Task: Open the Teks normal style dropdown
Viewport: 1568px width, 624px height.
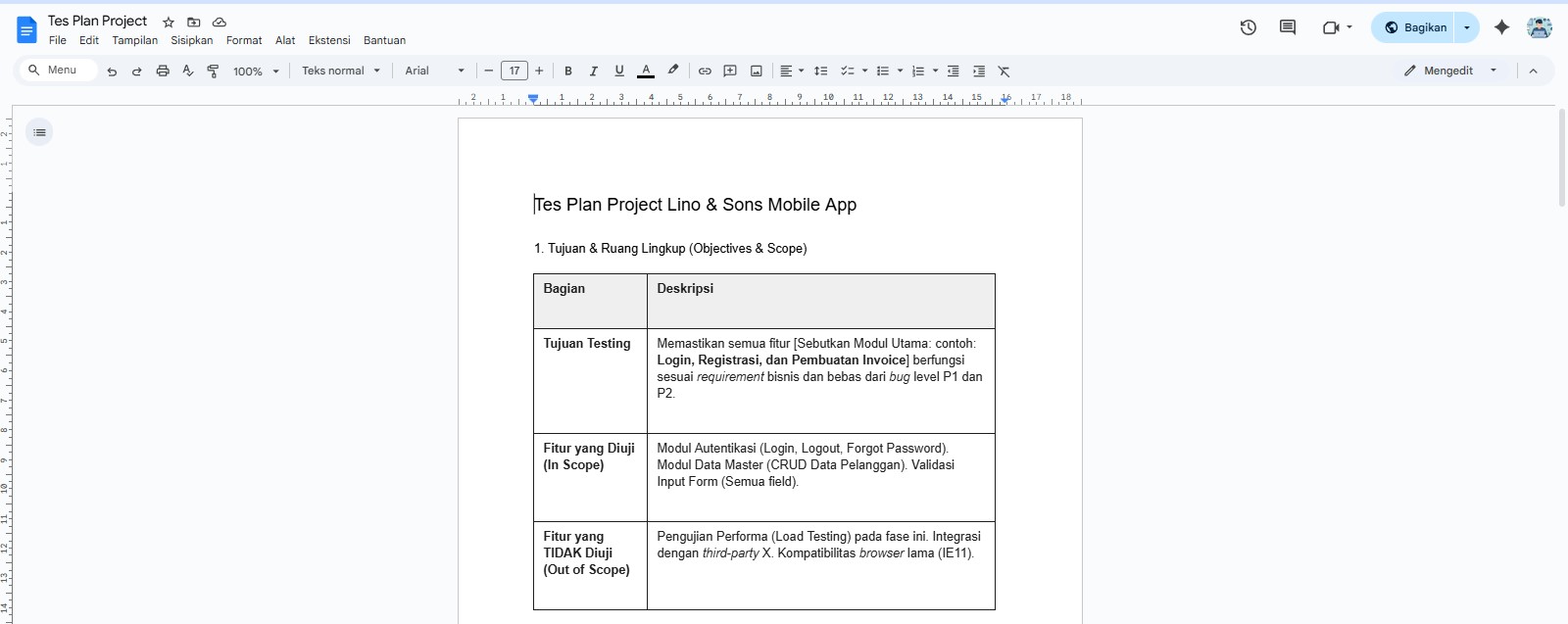Action: pyautogui.click(x=341, y=71)
